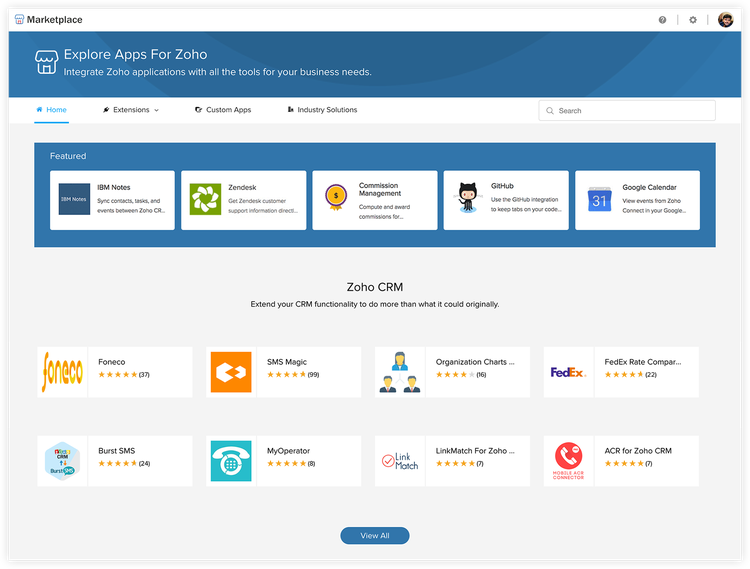The image size is (750, 569).
Task: Open the settings gear icon
Action: pyautogui.click(x=693, y=20)
